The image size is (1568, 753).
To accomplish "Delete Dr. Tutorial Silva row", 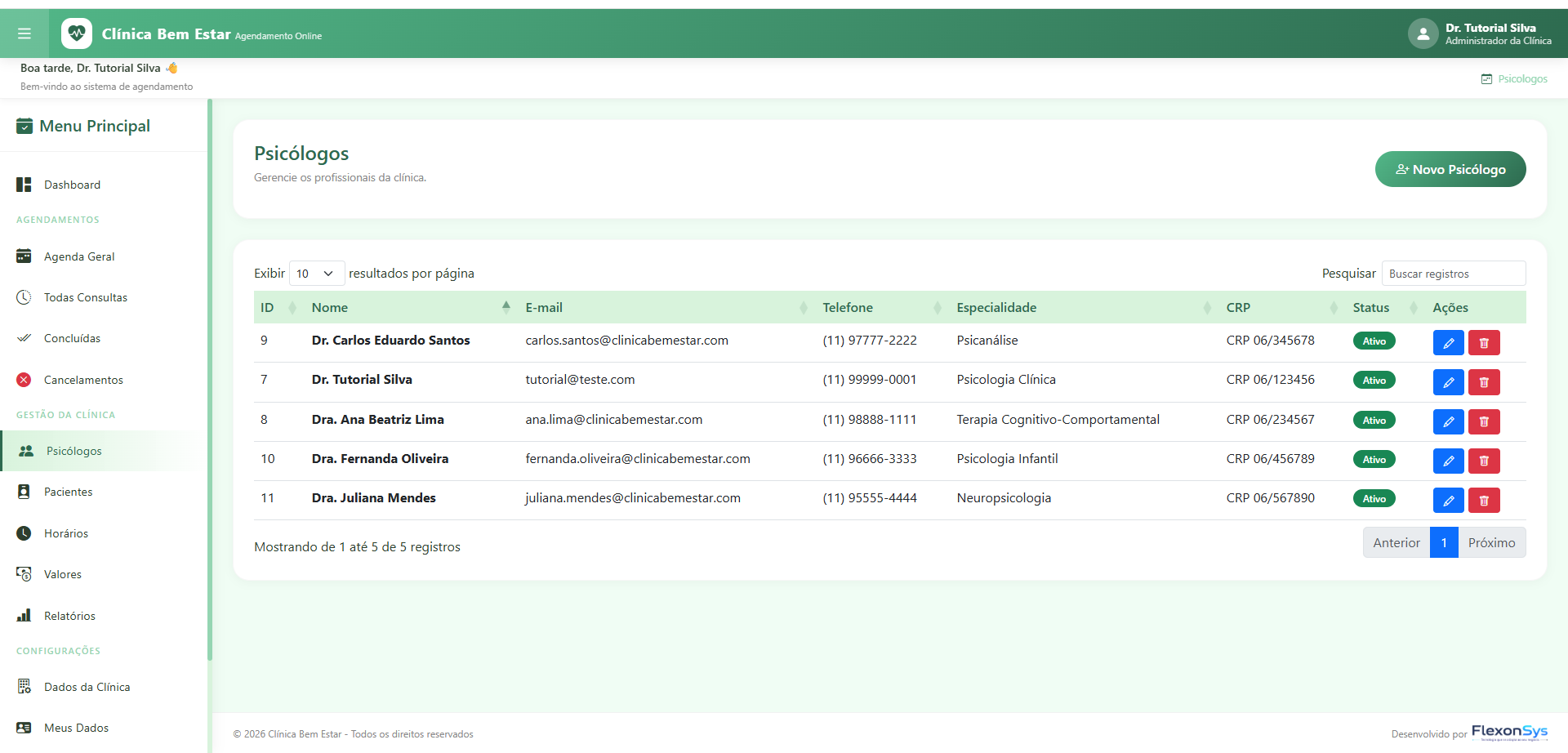I will pyautogui.click(x=1484, y=382).
